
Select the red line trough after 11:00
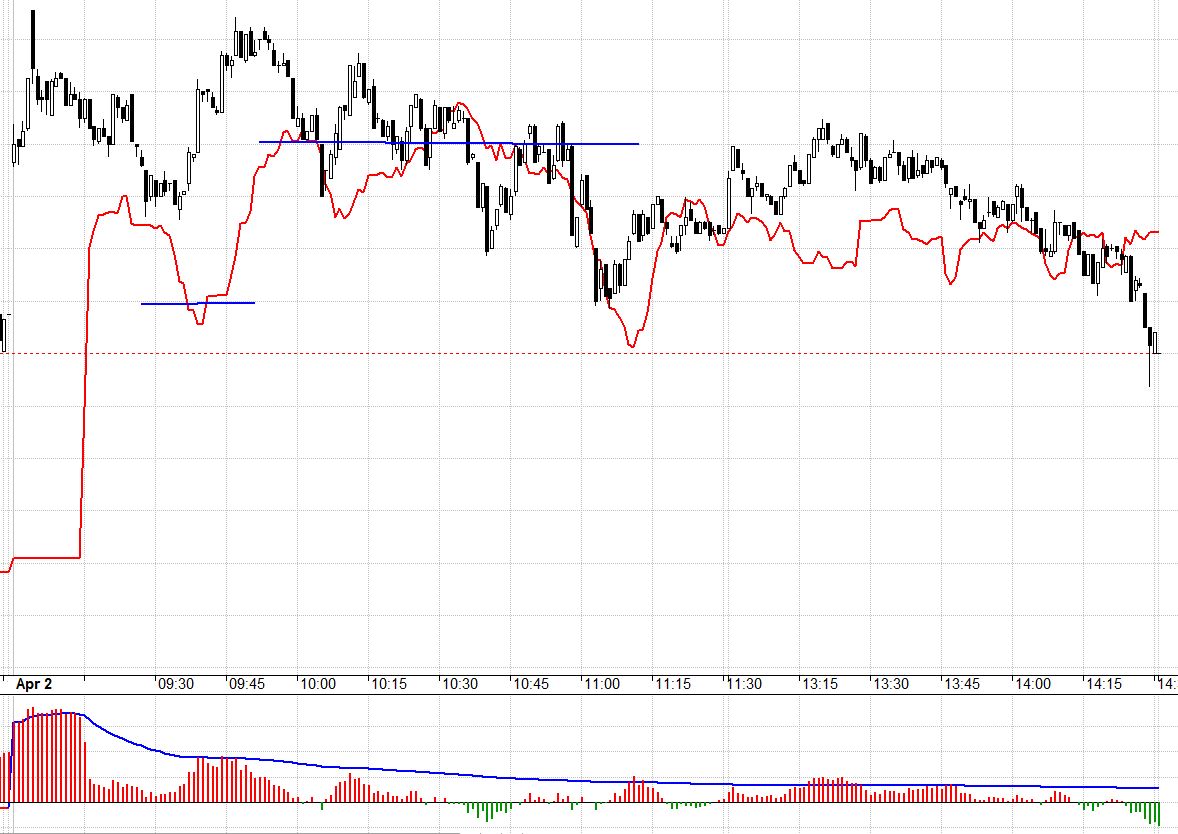click(631, 345)
